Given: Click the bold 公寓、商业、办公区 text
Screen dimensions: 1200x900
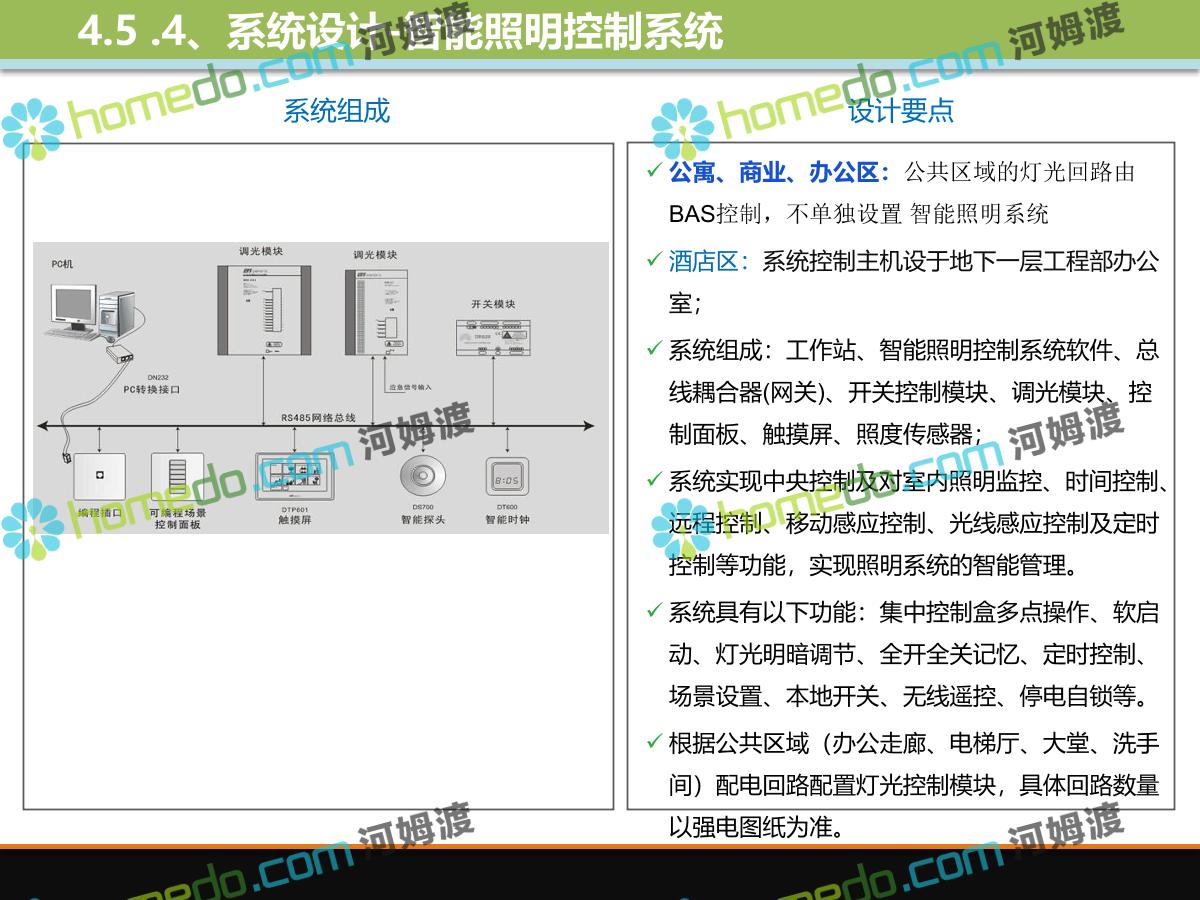Looking at the screenshot, I should (x=780, y=172).
